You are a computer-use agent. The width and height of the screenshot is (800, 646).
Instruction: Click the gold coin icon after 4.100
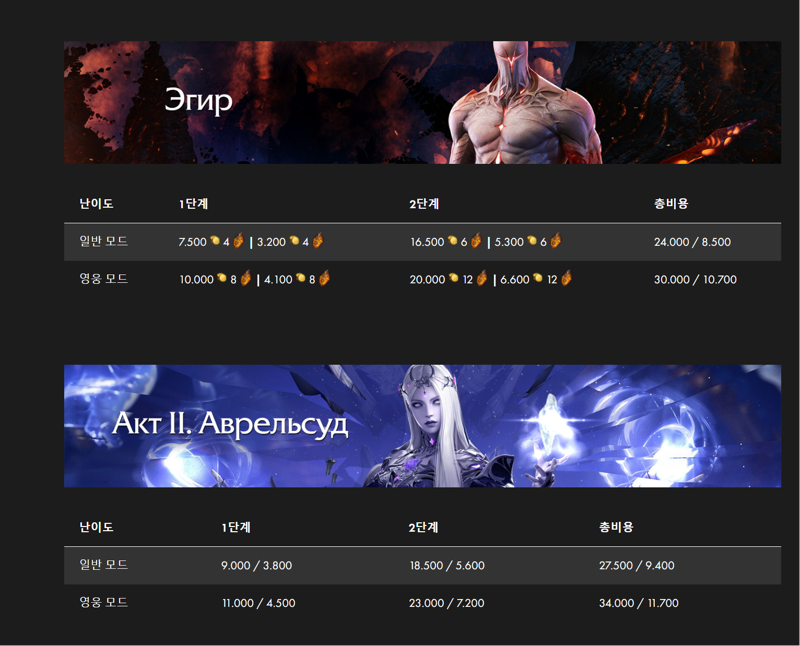[x=301, y=278]
